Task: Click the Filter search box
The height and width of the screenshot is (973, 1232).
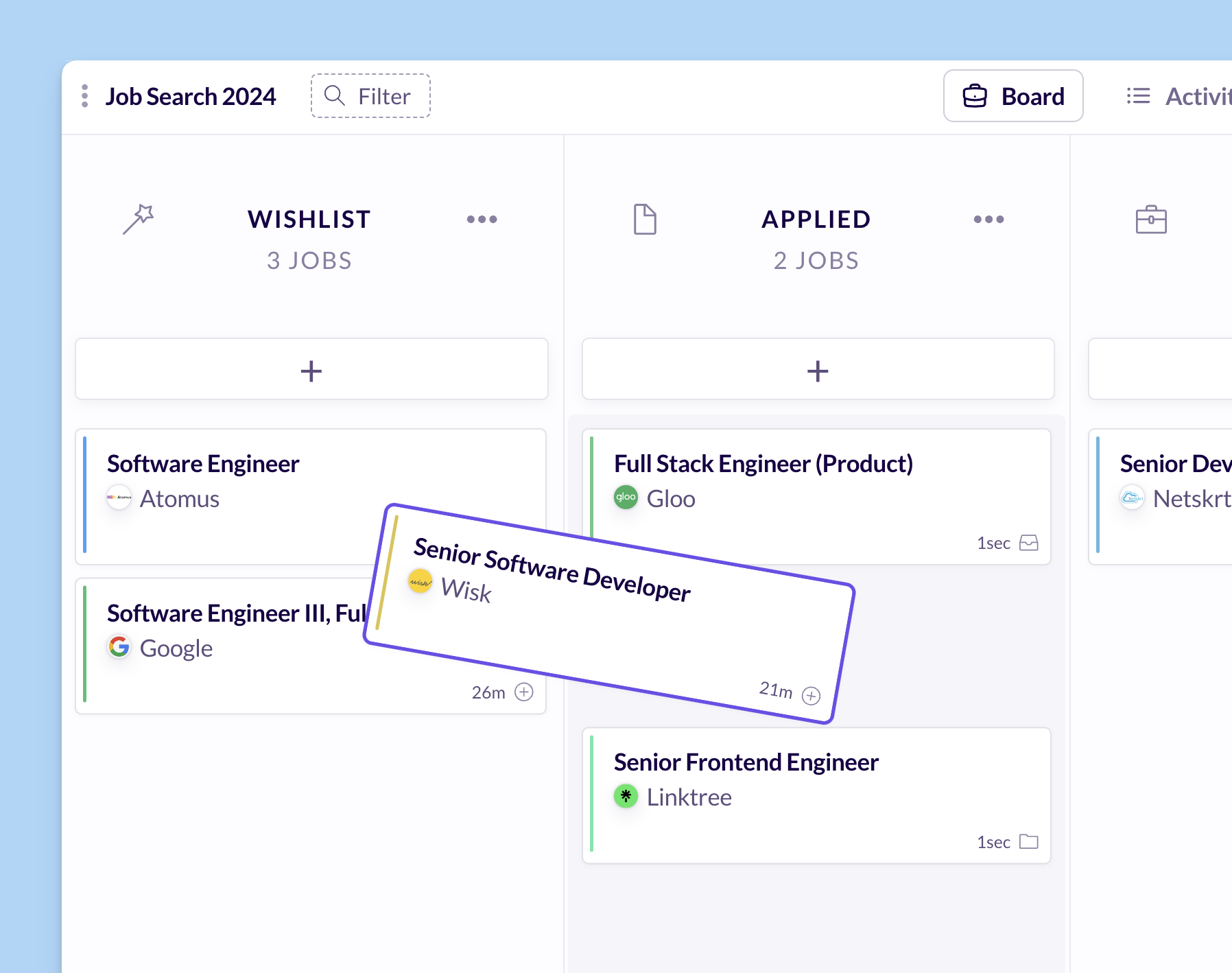Action: click(370, 96)
